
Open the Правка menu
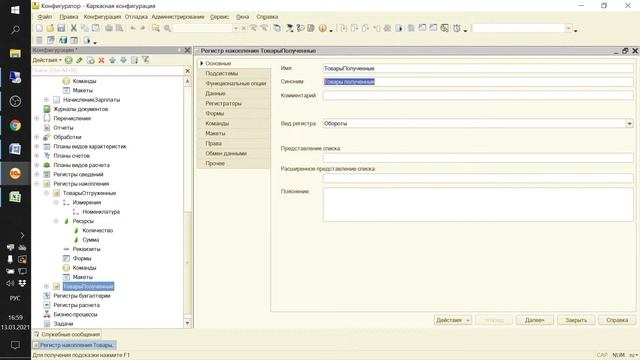pos(69,17)
